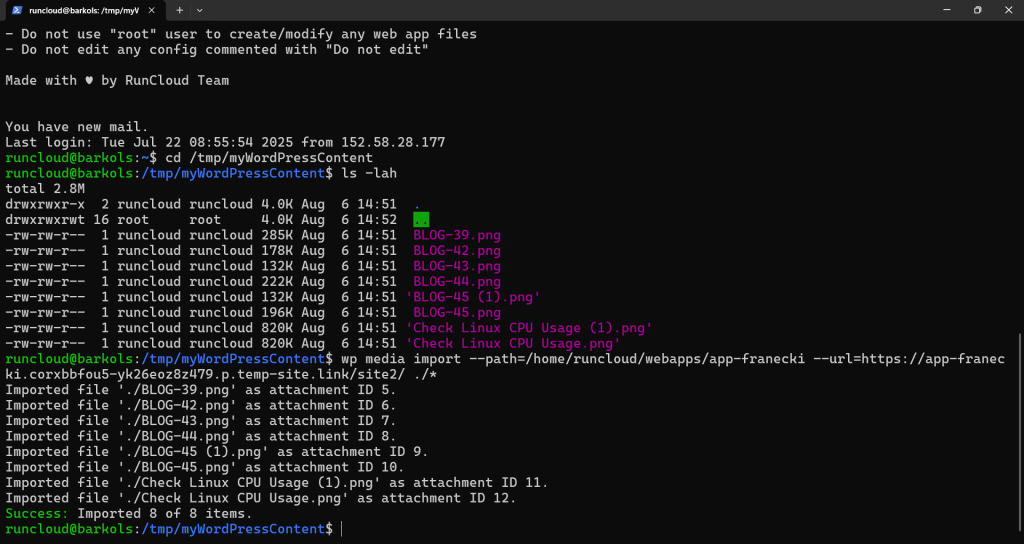Image resolution: width=1024 pixels, height=544 pixels.
Task: Click the BLOG-42.png filename in the listing
Action: click(456, 251)
